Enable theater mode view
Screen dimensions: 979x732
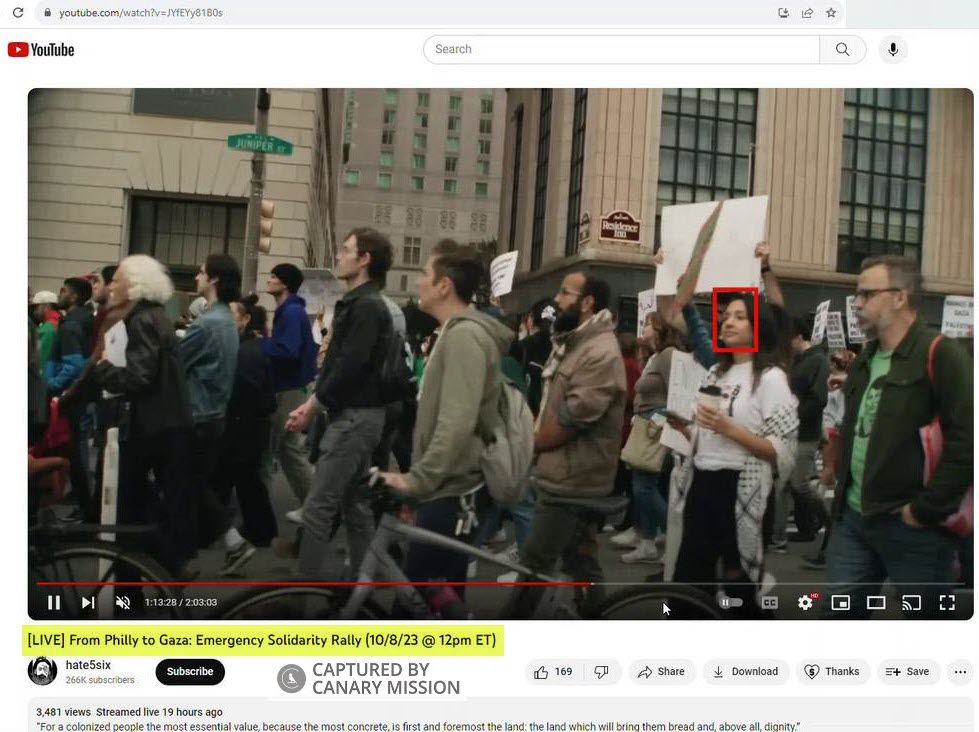click(876, 602)
